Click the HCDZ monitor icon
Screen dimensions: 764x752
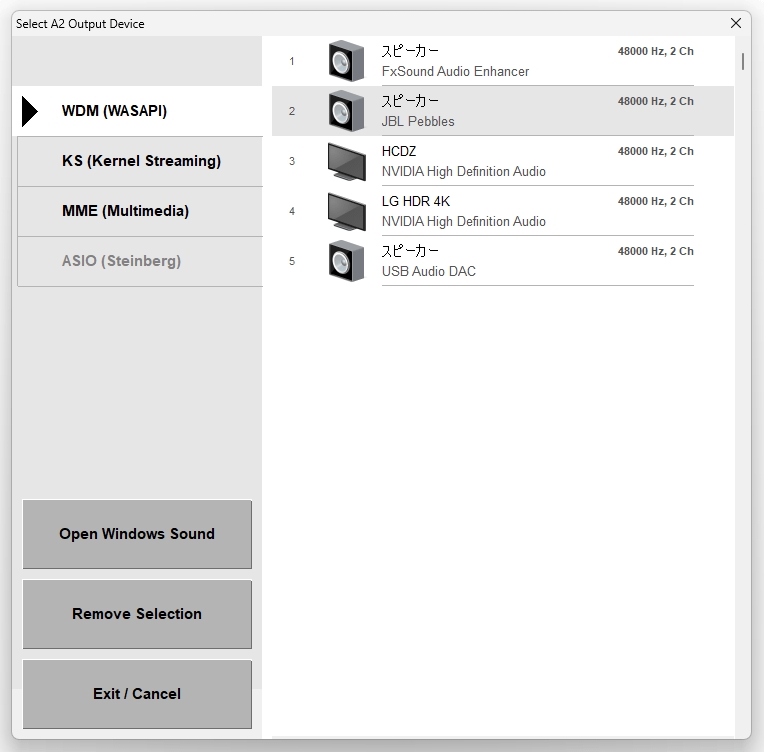point(346,161)
